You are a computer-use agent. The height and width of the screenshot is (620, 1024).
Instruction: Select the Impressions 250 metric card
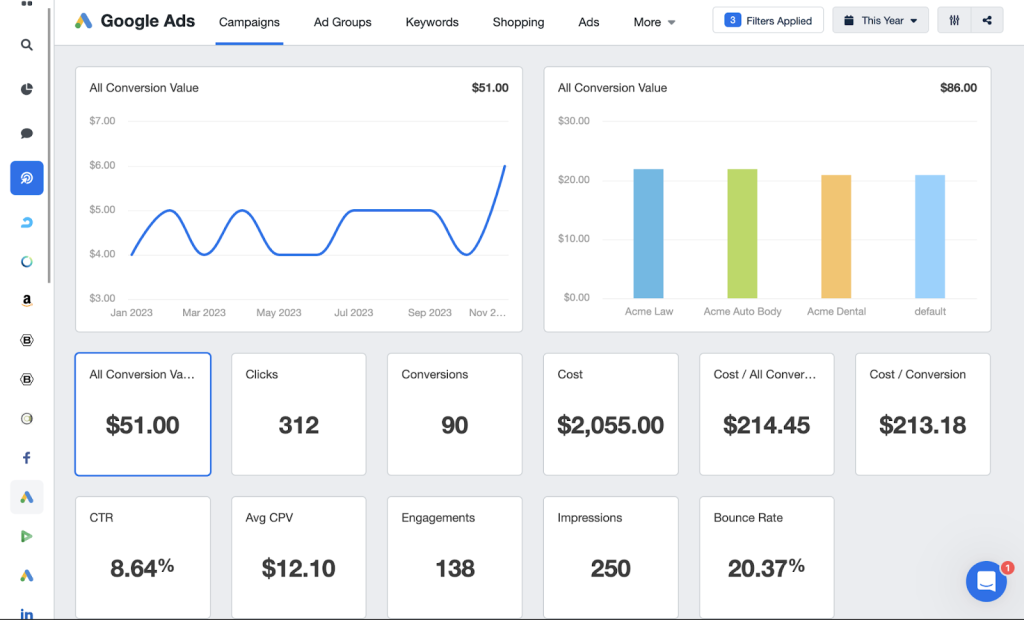(x=611, y=557)
